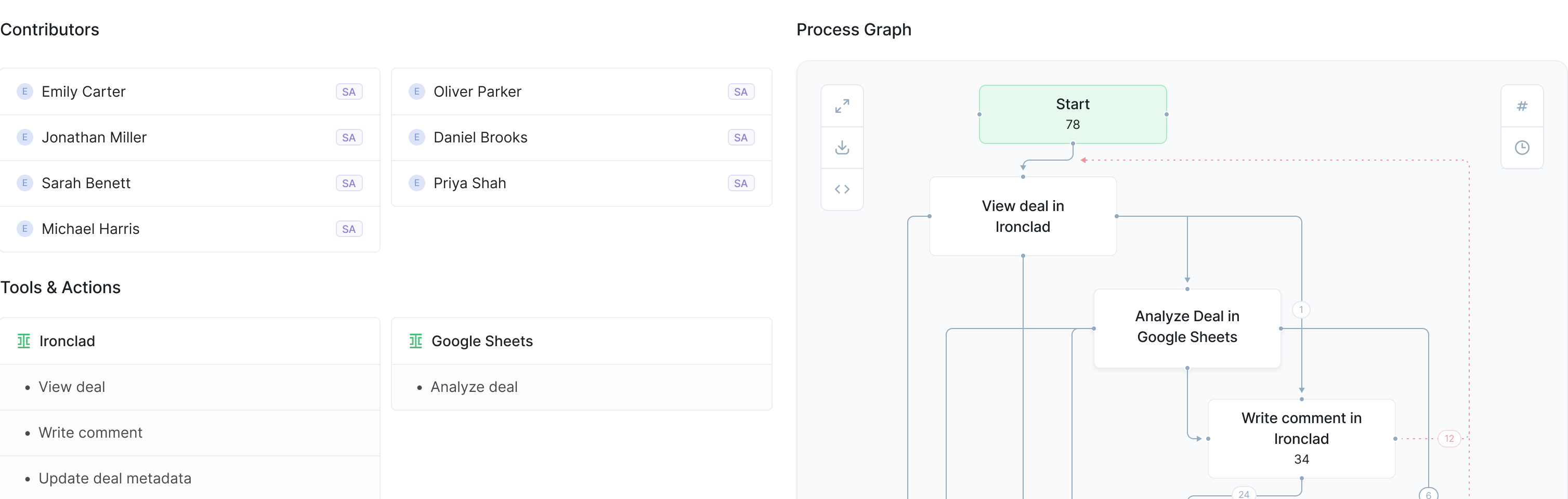This screenshot has height=499, width=1568.
Task: Switch graph to count (#) view
Action: coord(1522,106)
